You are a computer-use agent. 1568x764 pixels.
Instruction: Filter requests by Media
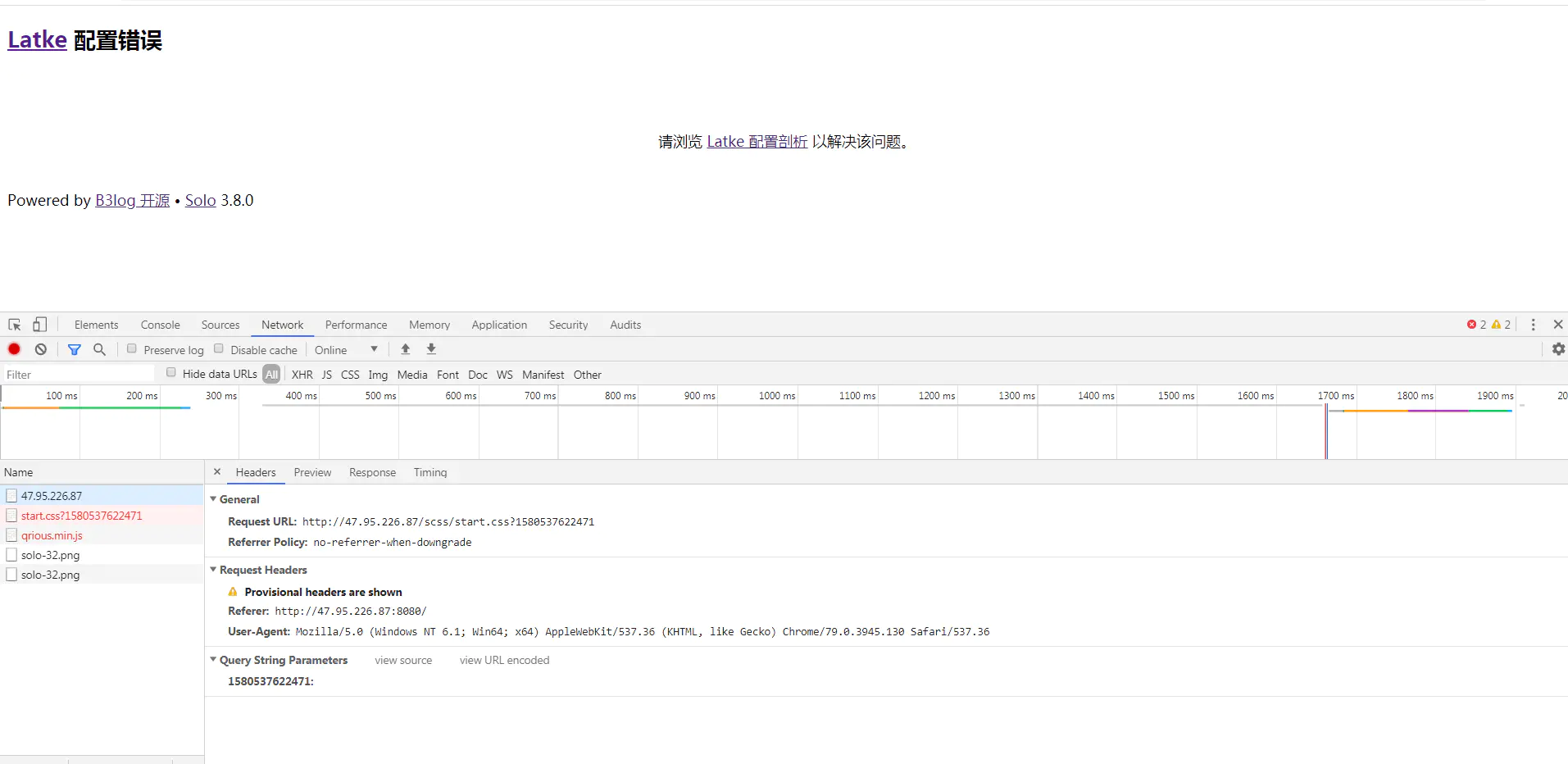tap(412, 375)
